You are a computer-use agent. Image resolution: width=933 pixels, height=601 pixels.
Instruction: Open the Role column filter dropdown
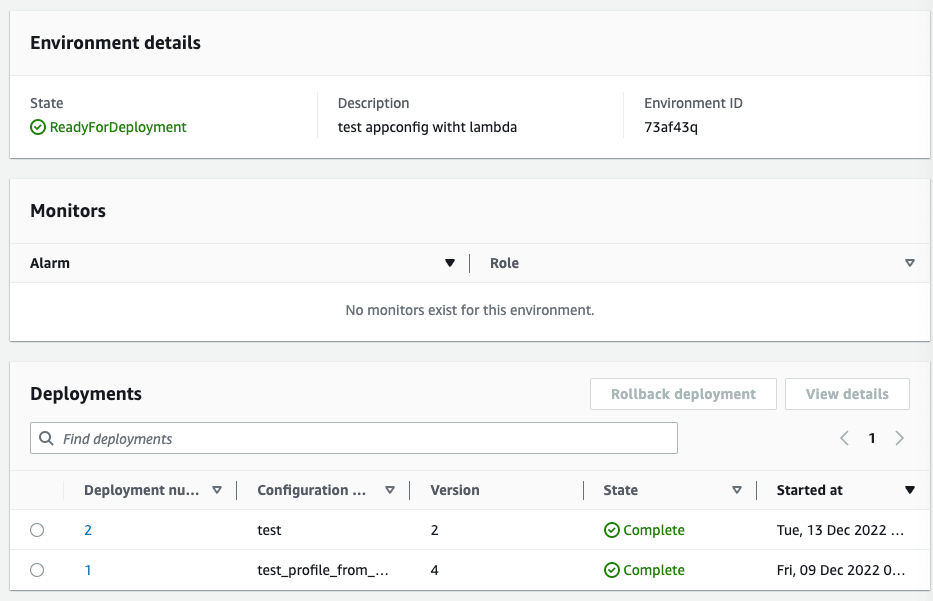click(x=910, y=263)
